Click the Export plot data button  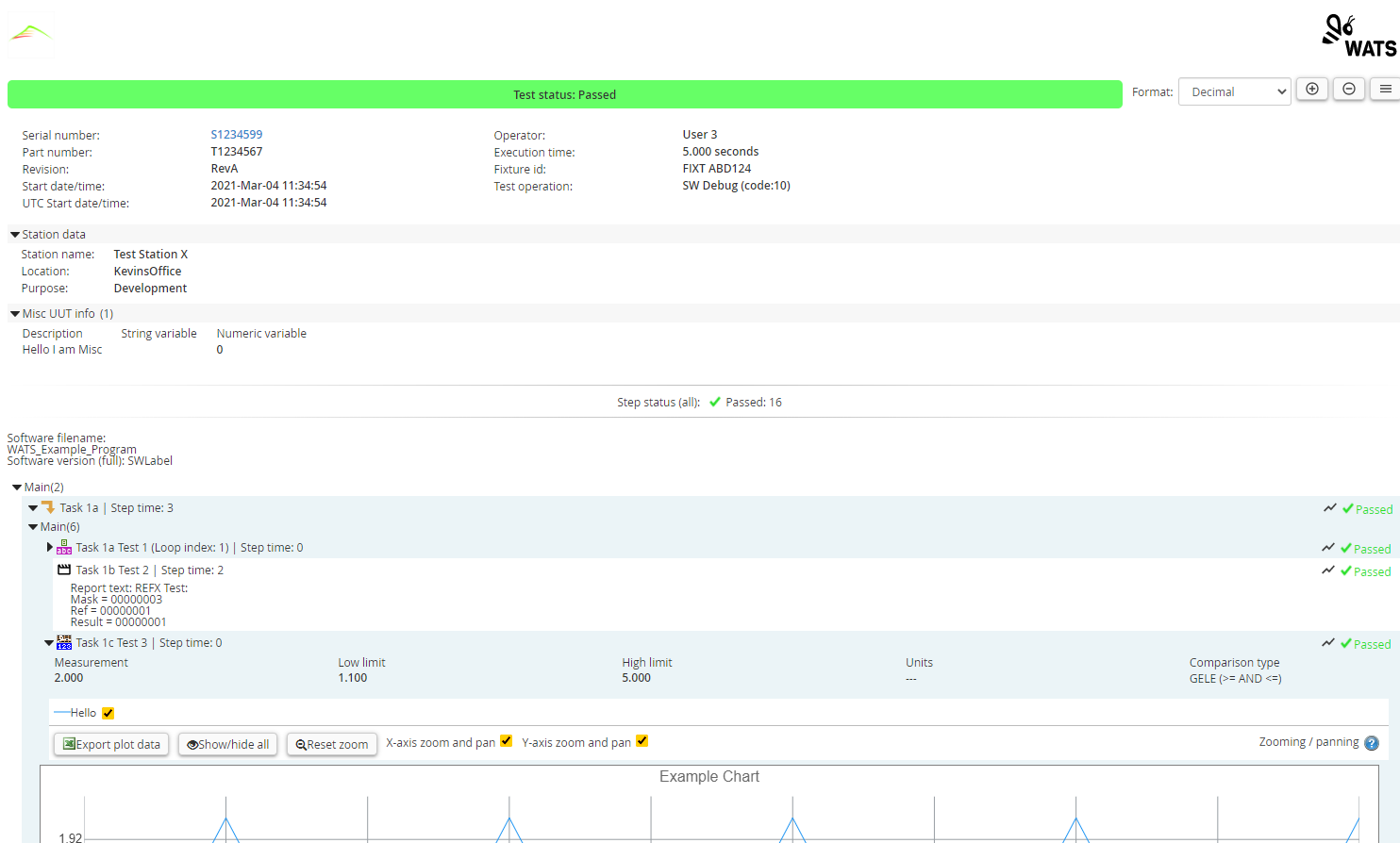[x=110, y=744]
